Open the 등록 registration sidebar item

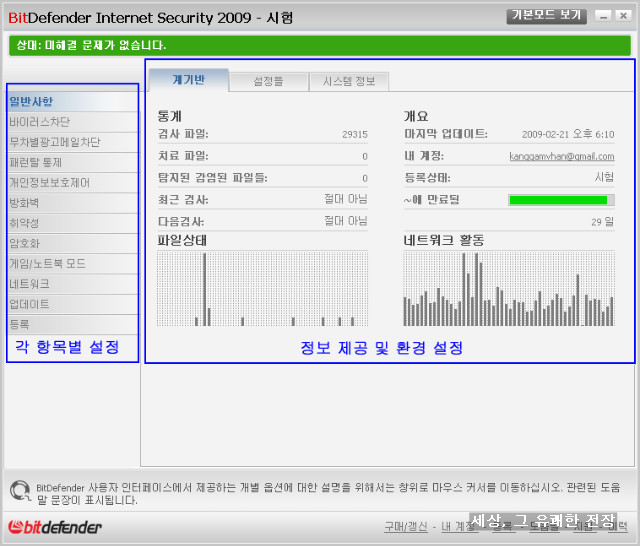pos(73,325)
